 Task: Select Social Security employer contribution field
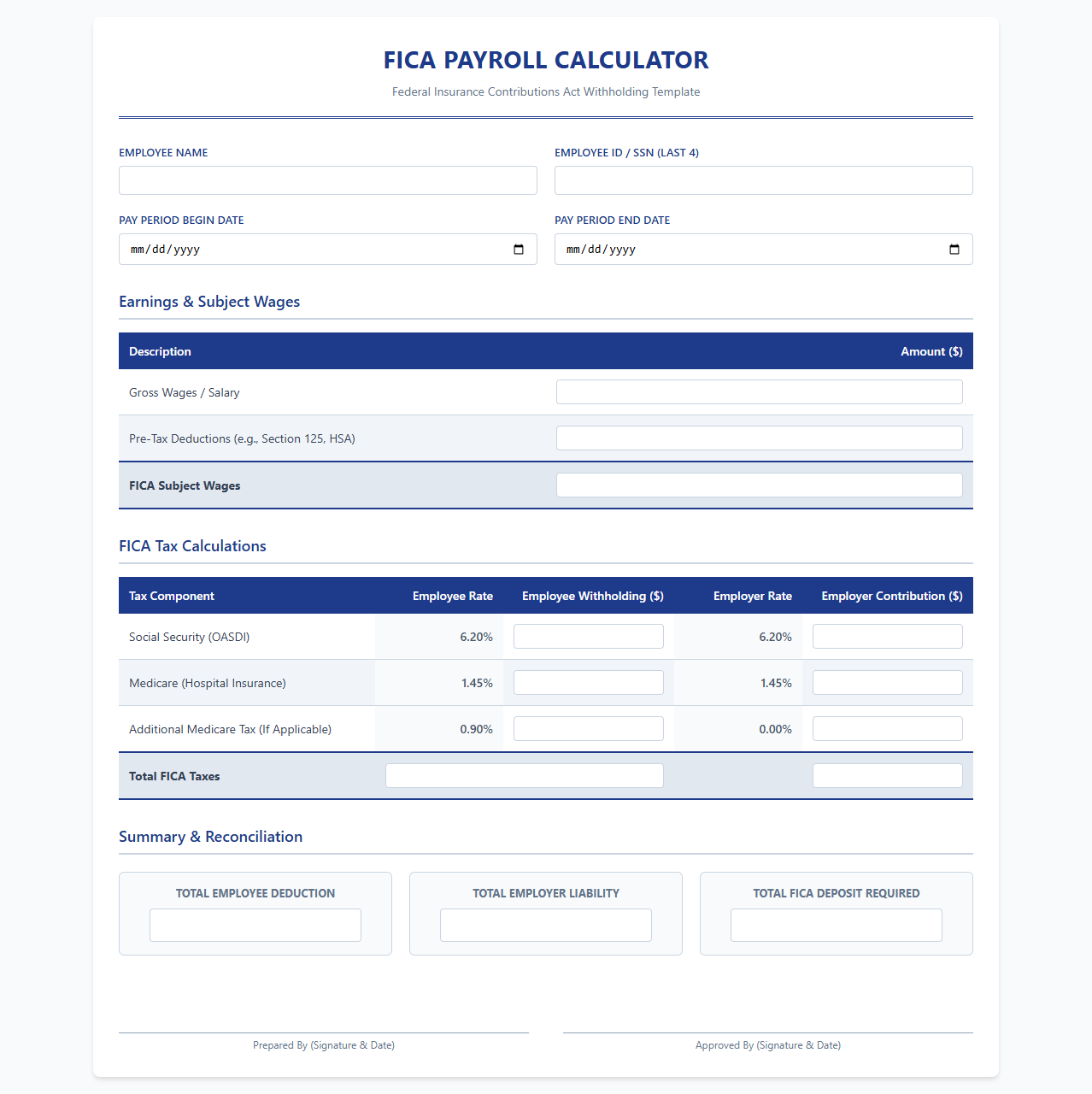(888, 637)
